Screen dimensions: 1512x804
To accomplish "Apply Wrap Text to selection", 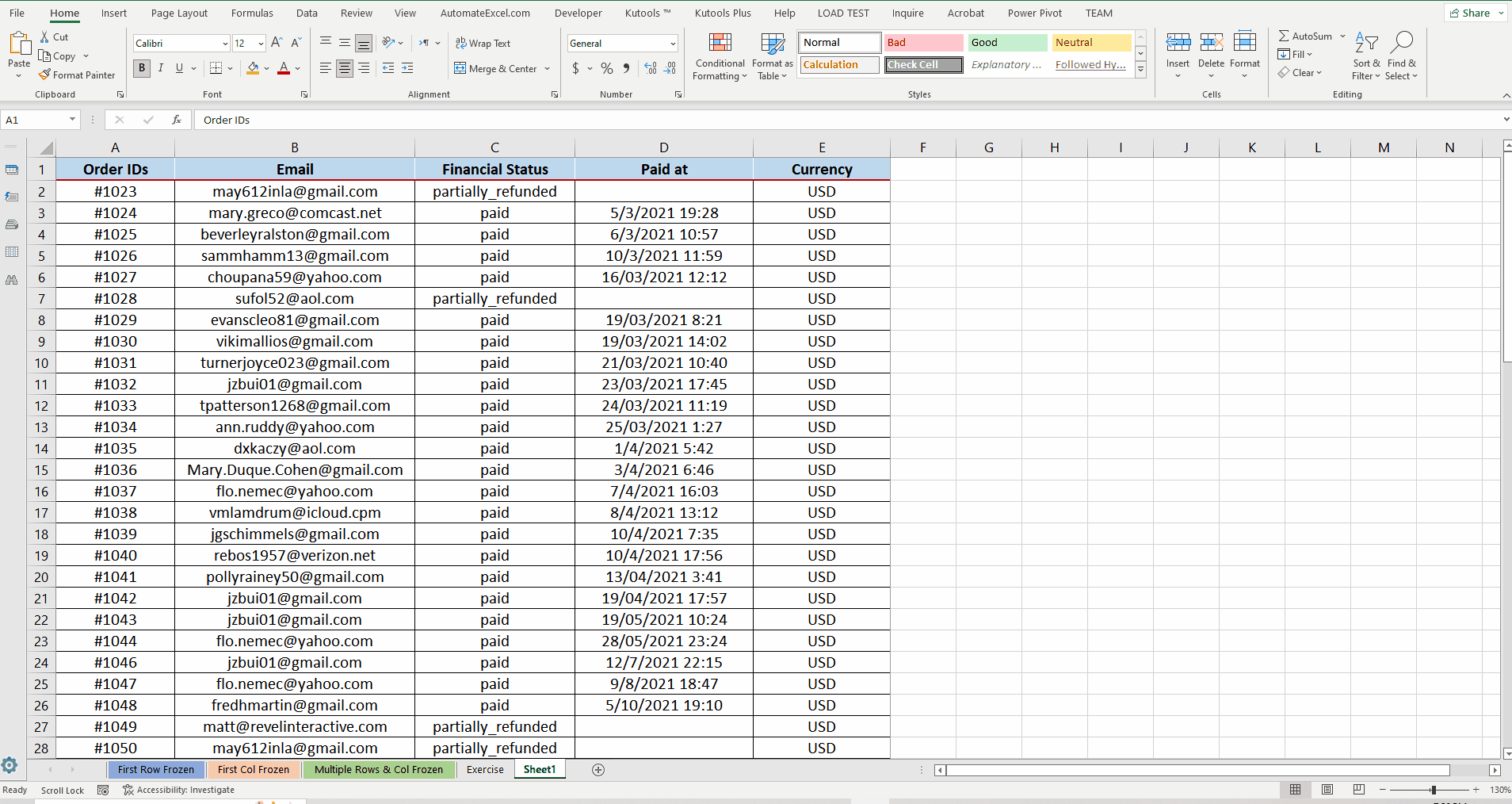I will coord(483,43).
